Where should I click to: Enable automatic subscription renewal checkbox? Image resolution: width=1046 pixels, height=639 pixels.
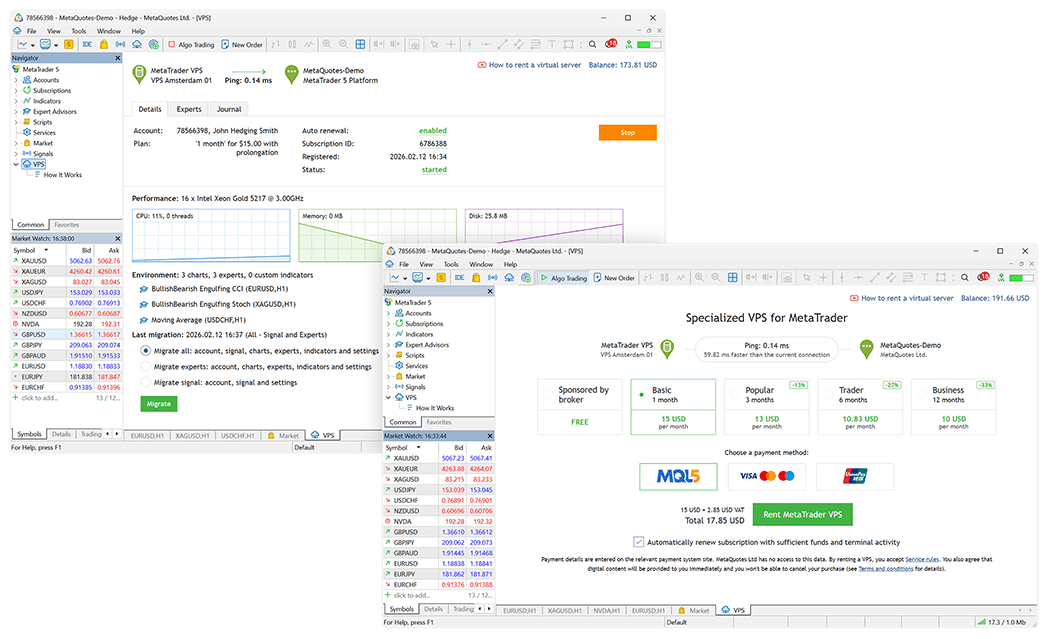638,540
